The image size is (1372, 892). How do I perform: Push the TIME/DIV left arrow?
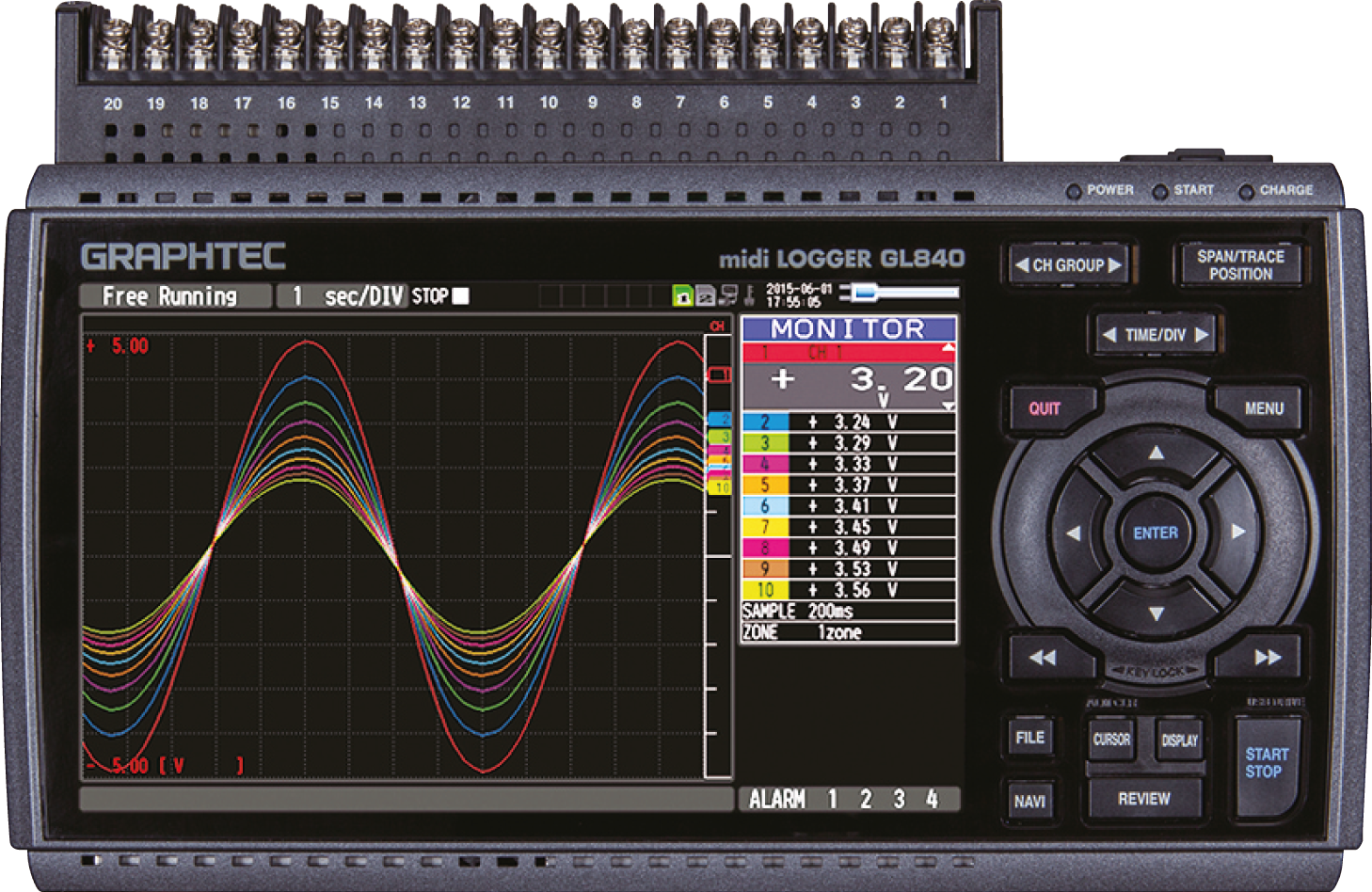(1109, 335)
